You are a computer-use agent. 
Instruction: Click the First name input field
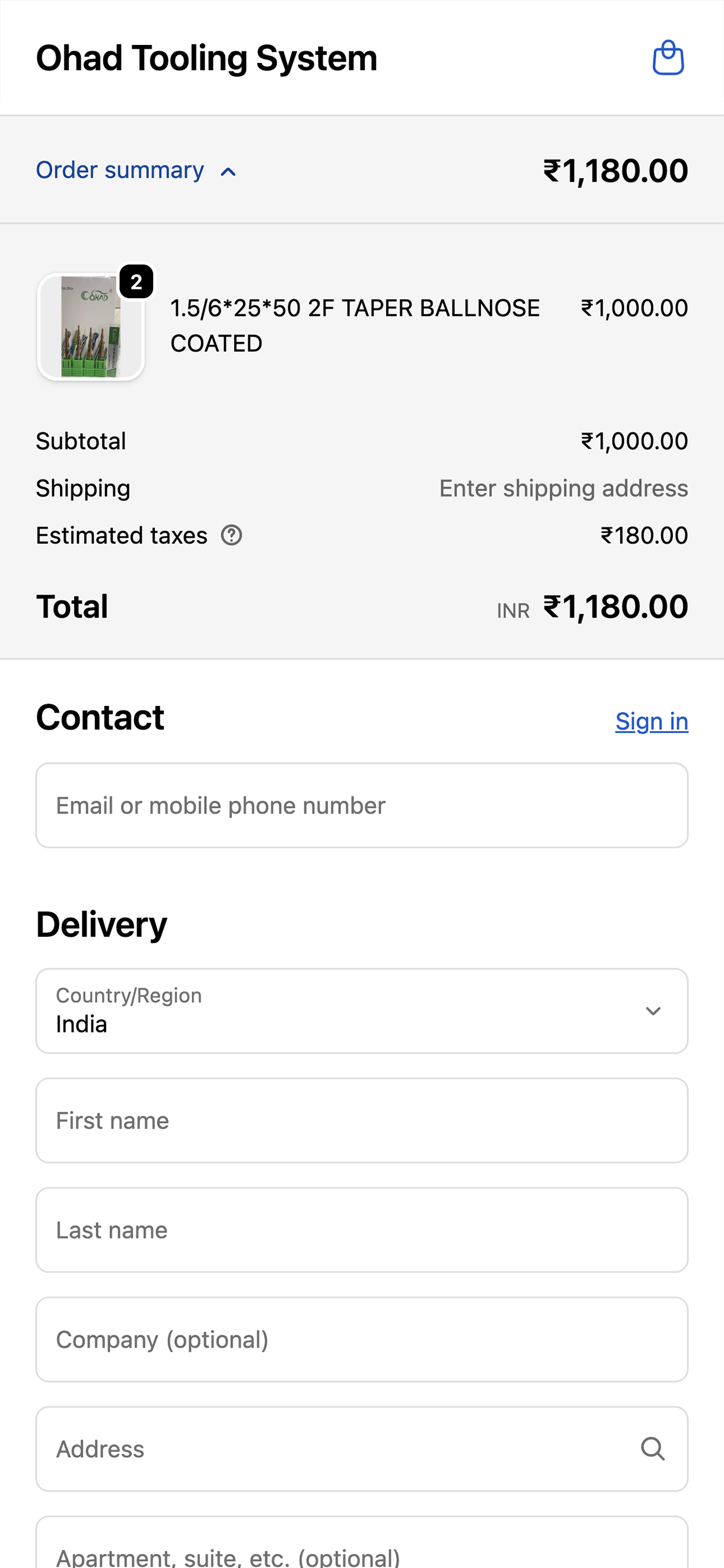pyautogui.click(x=362, y=1121)
